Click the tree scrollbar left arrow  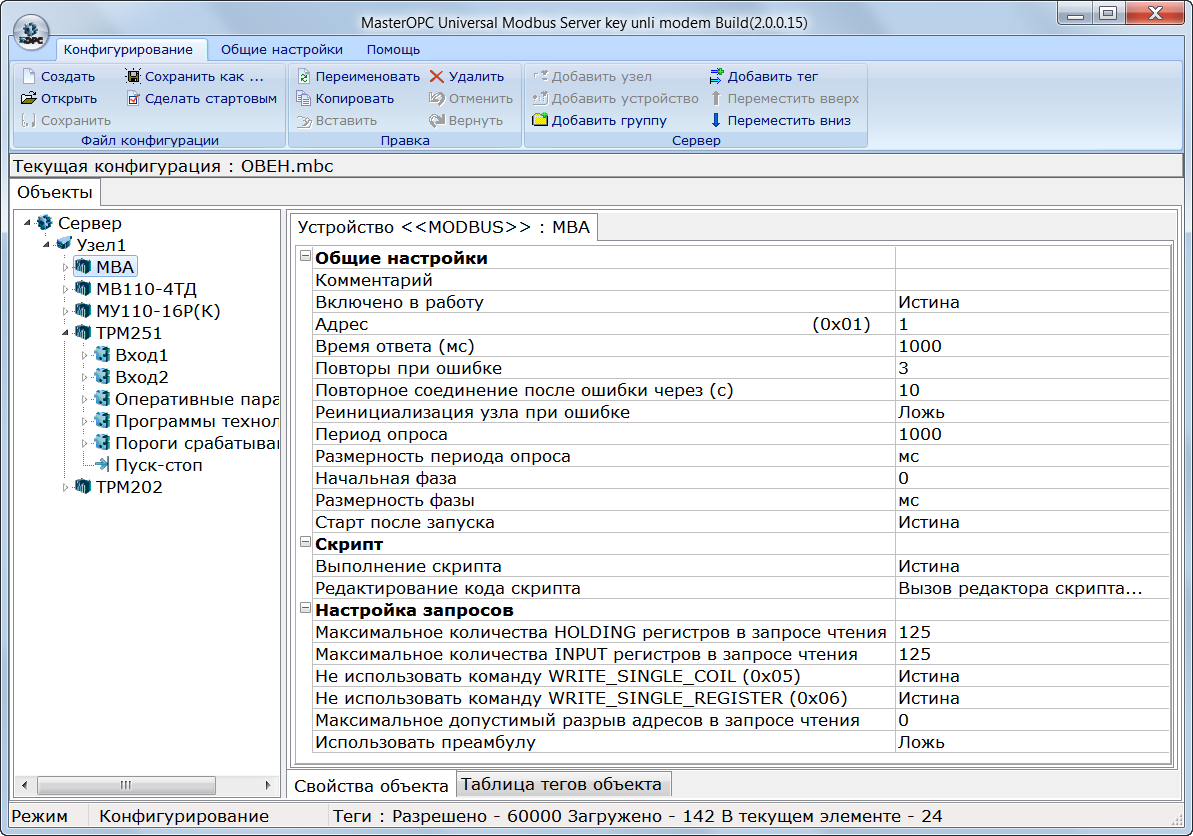pos(24,785)
